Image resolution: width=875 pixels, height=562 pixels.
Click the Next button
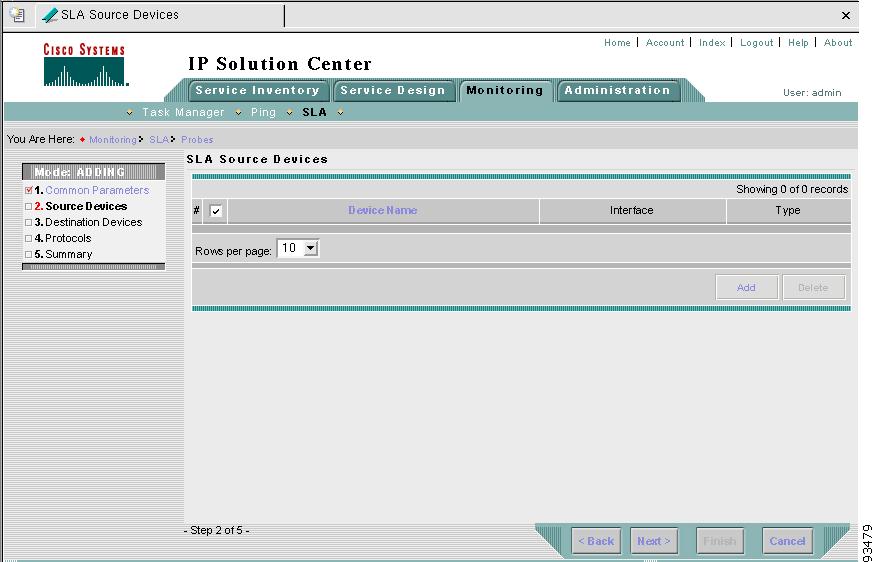[x=654, y=541]
